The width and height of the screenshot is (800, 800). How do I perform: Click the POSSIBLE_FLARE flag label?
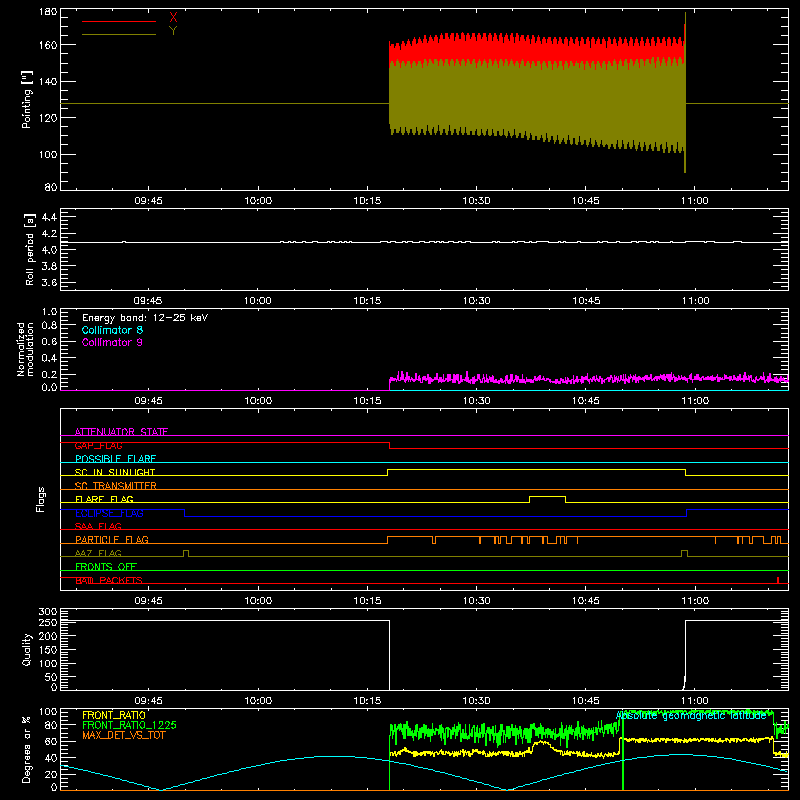115,459
